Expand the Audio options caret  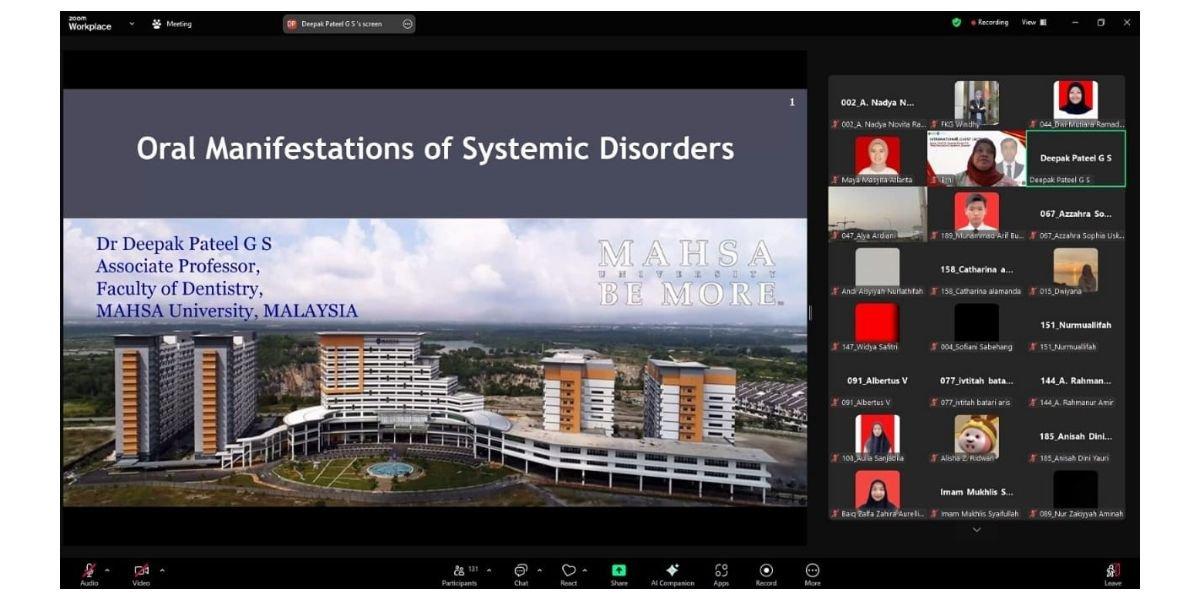click(x=107, y=570)
